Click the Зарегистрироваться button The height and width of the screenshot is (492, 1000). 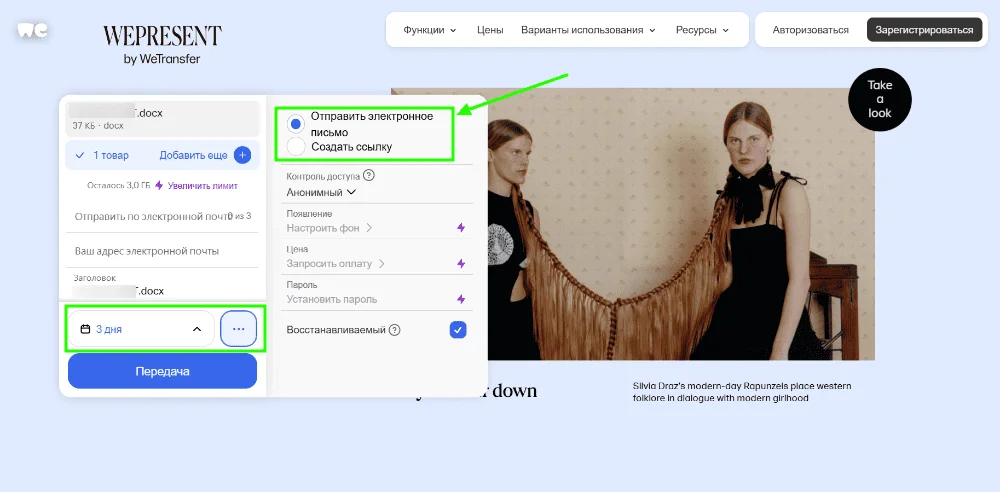click(923, 30)
